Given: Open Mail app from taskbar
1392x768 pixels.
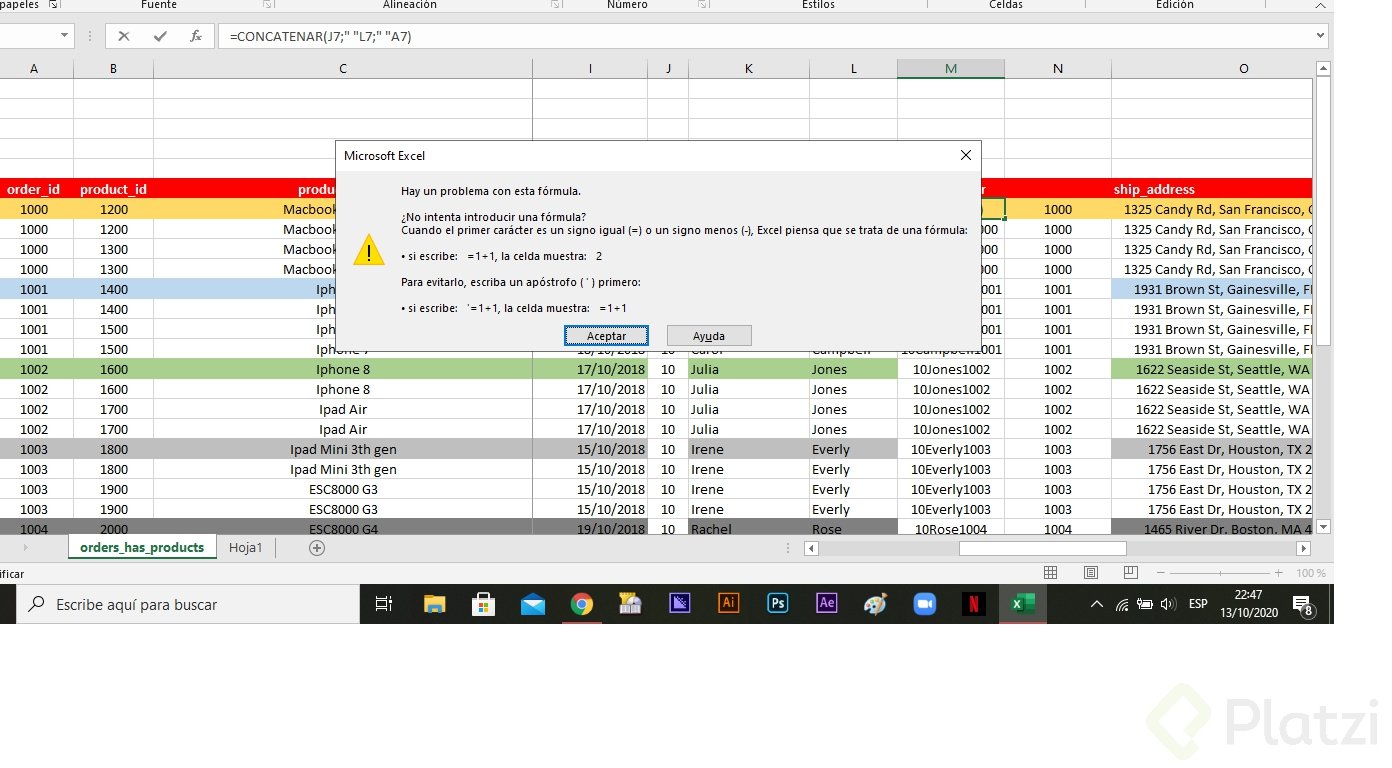Looking at the screenshot, I should 533,604.
